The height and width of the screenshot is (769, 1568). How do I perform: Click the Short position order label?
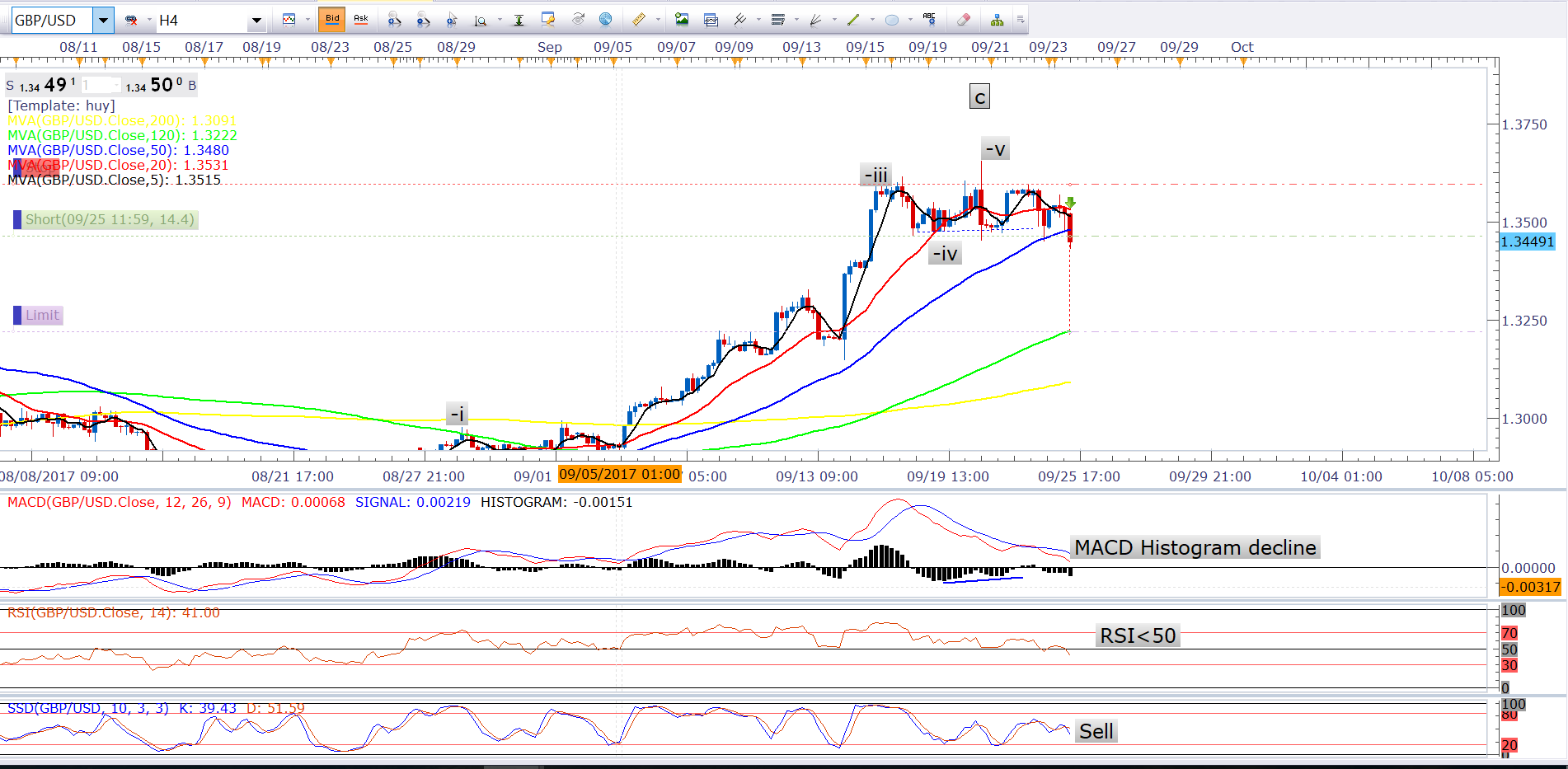(109, 219)
